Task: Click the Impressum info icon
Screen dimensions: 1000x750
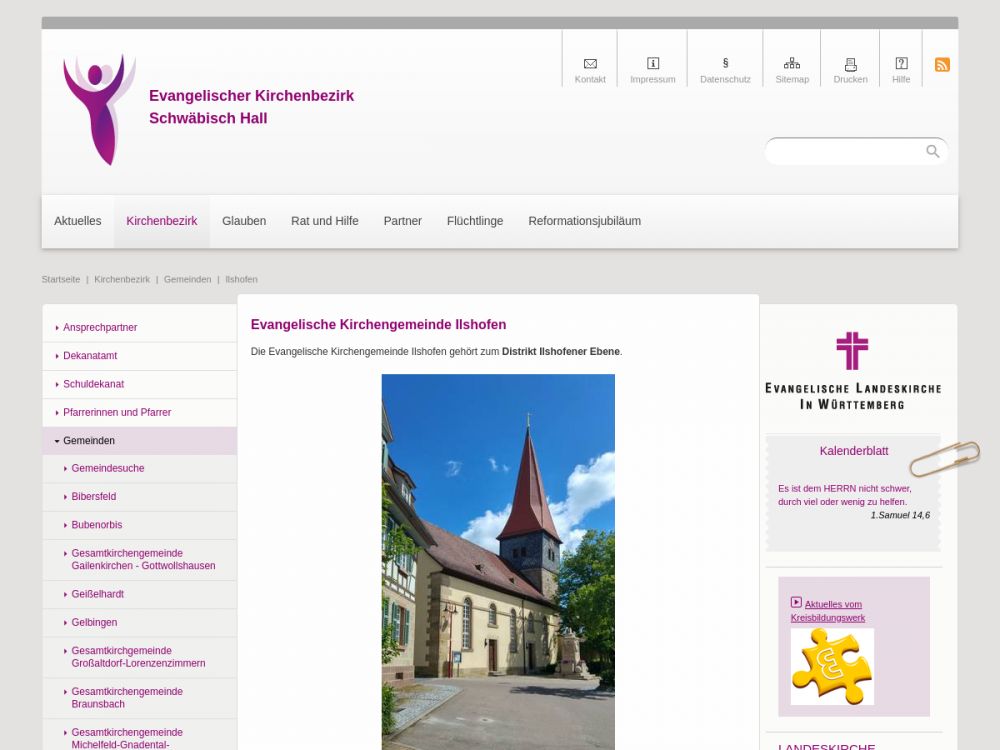Action: coord(653,64)
